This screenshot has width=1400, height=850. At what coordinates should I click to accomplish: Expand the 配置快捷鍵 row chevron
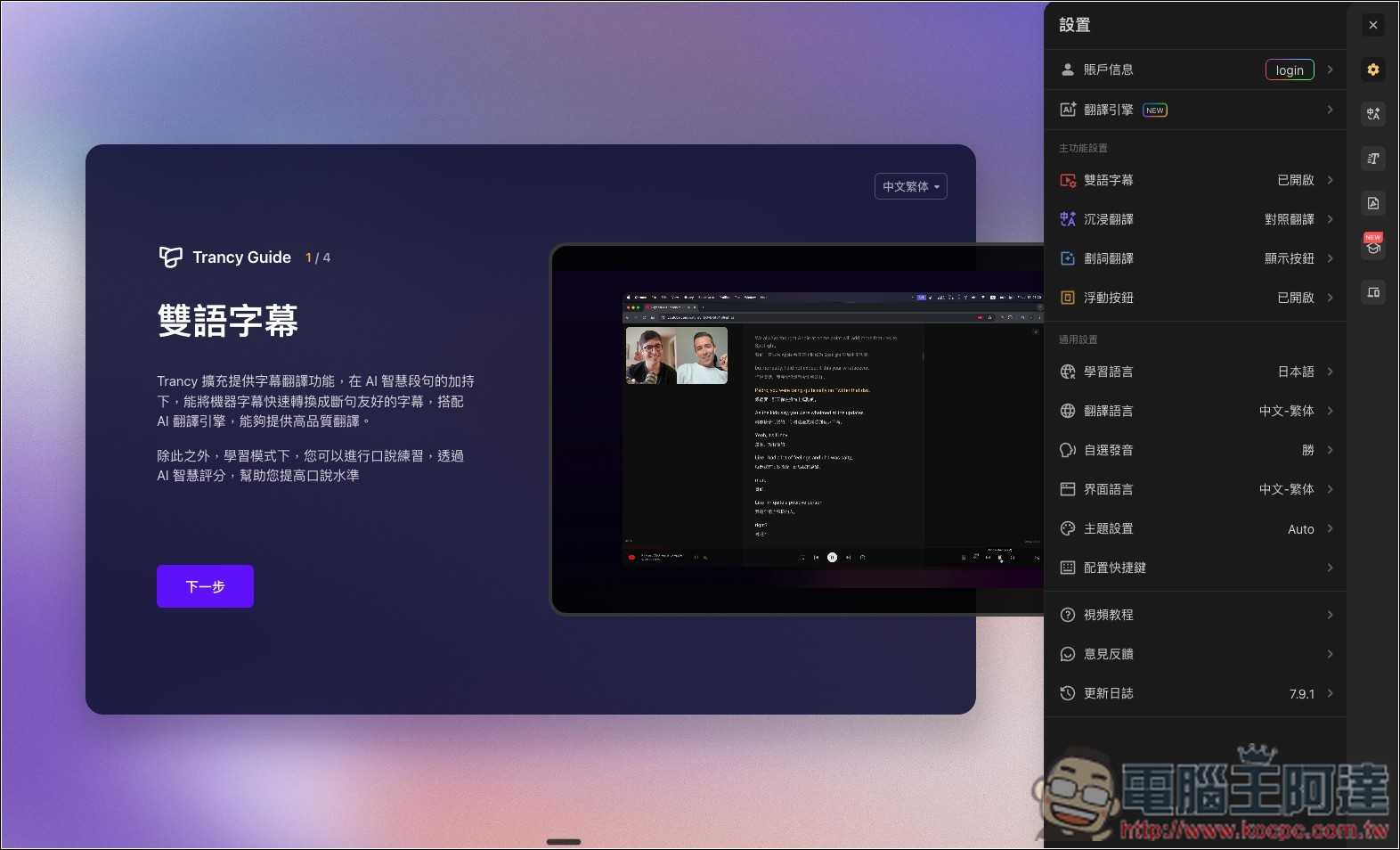pyautogui.click(x=1330, y=568)
